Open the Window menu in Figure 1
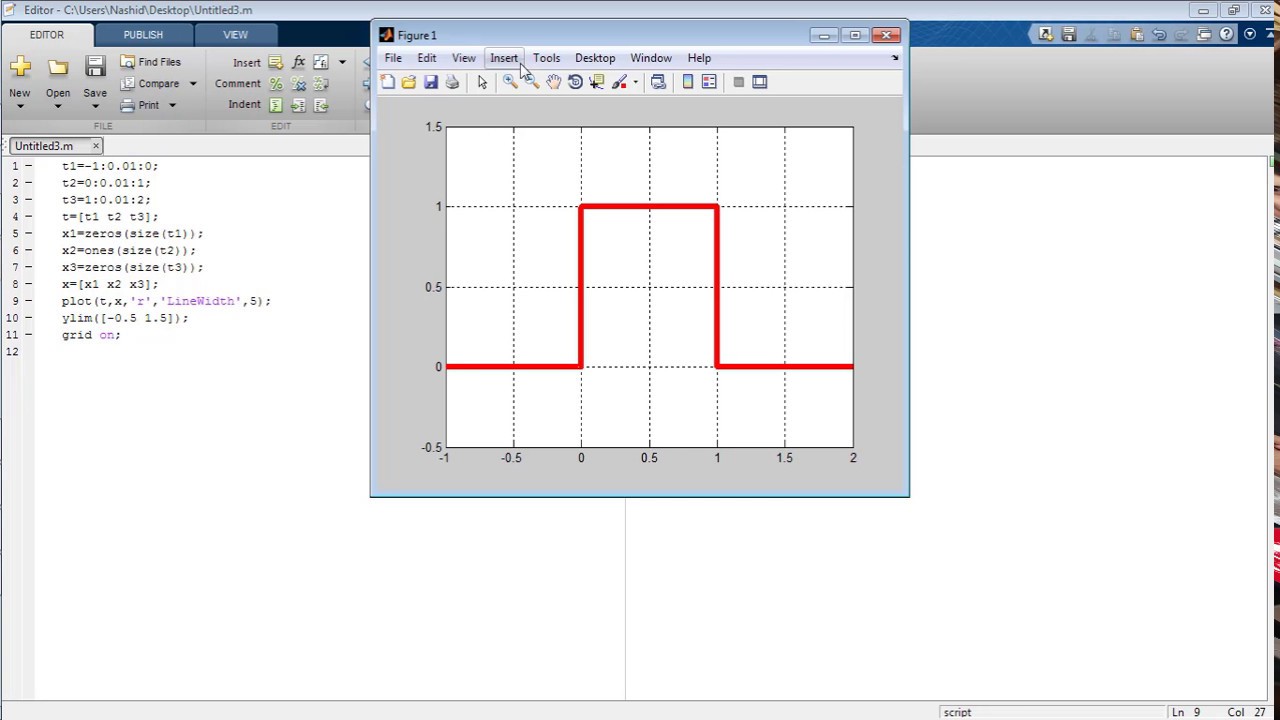1280x720 pixels. pos(651,58)
